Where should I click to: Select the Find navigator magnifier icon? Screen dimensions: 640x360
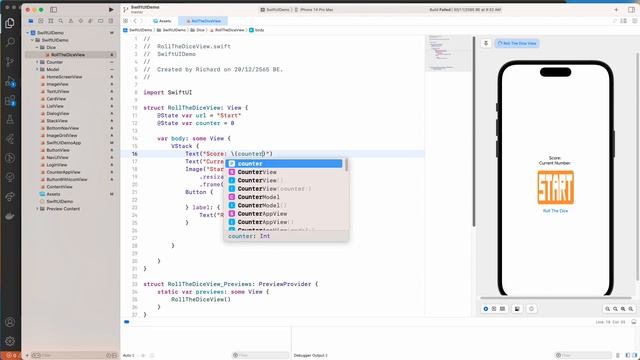pyautogui.click(x=60, y=21)
